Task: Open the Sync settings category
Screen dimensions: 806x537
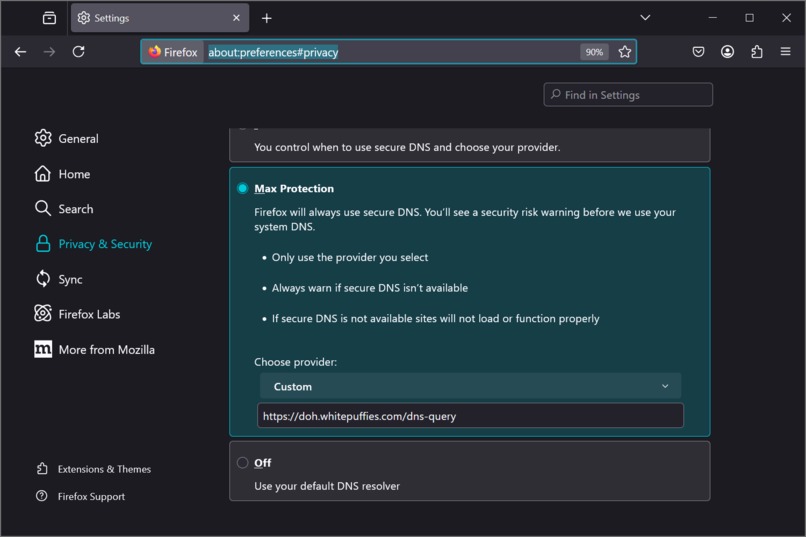Action: pos(59,279)
